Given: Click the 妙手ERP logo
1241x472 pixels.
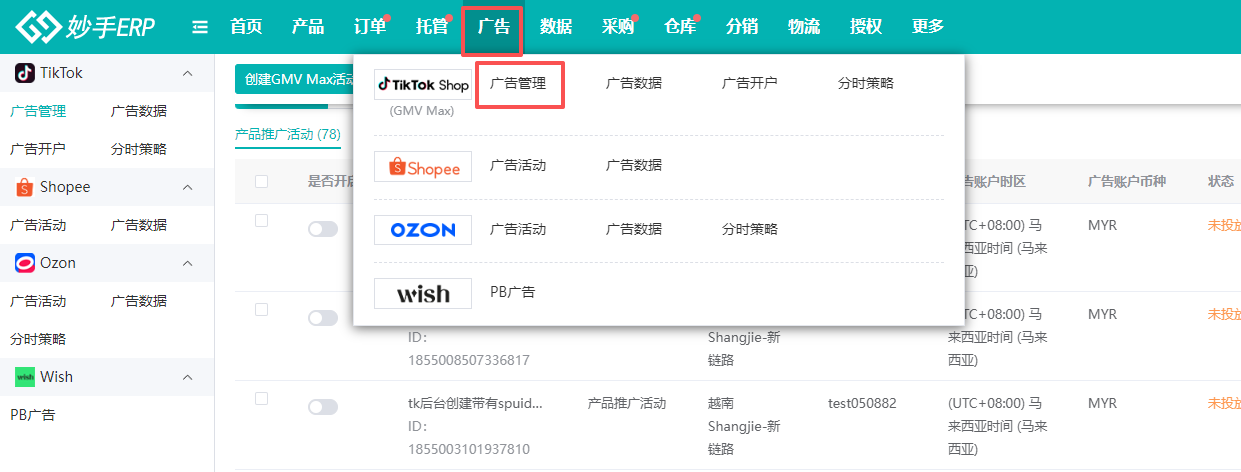Looking at the screenshot, I should click(86, 27).
